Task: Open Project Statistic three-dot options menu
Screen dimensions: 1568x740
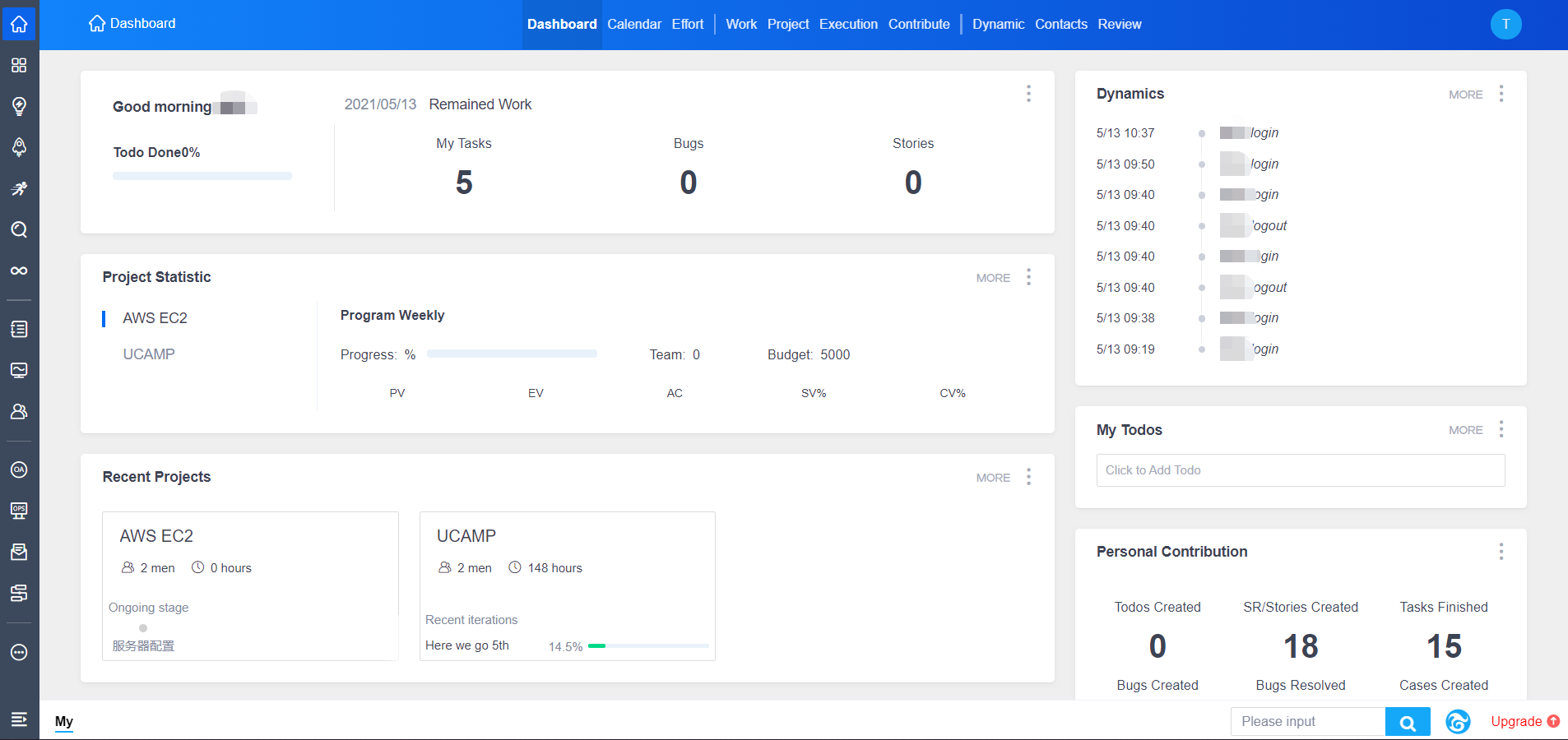Action: (1028, 277)
